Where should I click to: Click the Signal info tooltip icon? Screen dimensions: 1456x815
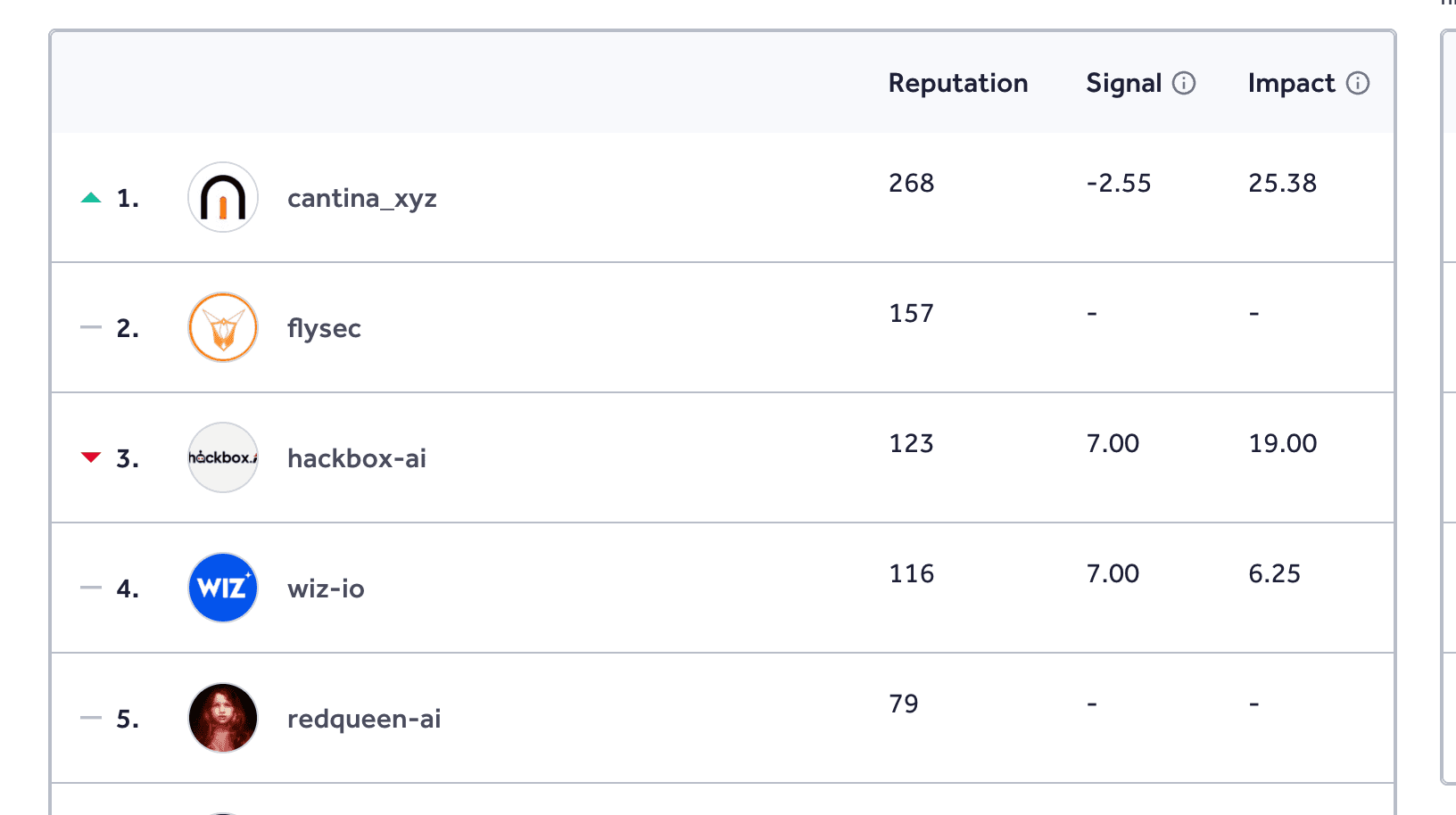pos(1184,83)
